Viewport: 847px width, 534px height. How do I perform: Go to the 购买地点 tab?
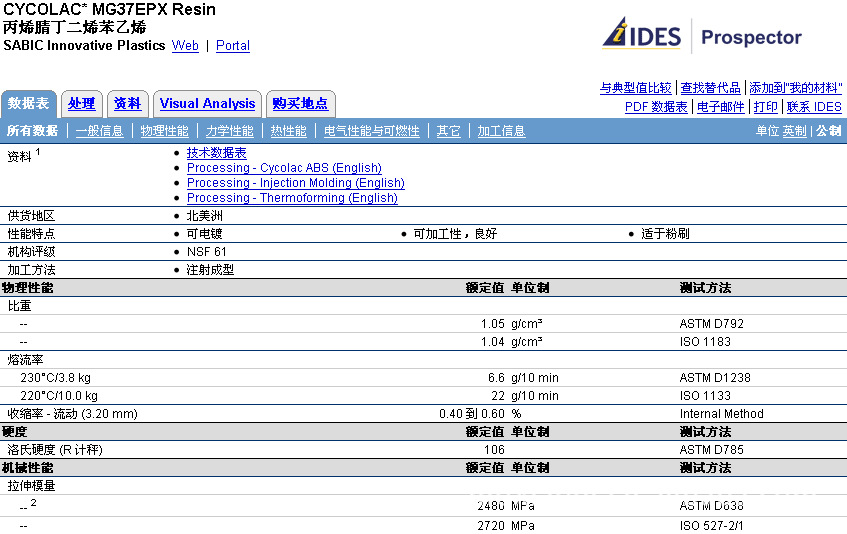point(300,104)
